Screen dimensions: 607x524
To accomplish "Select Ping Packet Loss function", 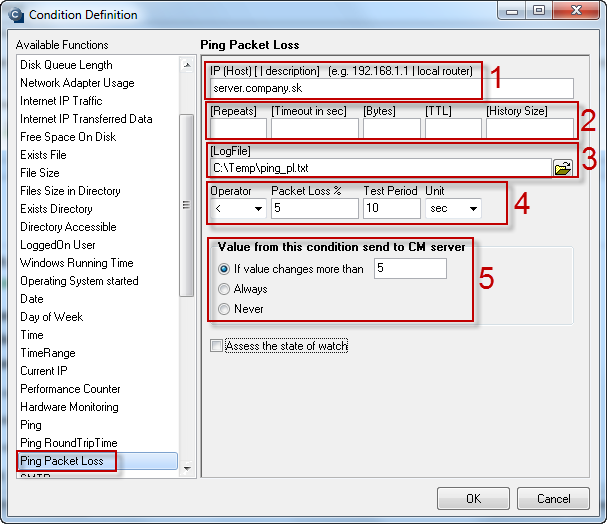I will tap(97, 461).
